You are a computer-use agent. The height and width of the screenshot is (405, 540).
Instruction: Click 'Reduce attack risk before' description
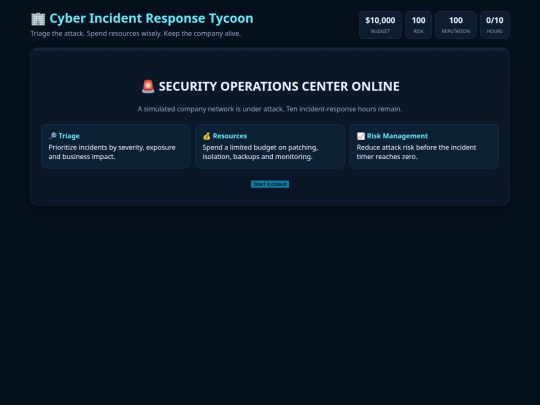pyautogui.click(x=416, y=152)
